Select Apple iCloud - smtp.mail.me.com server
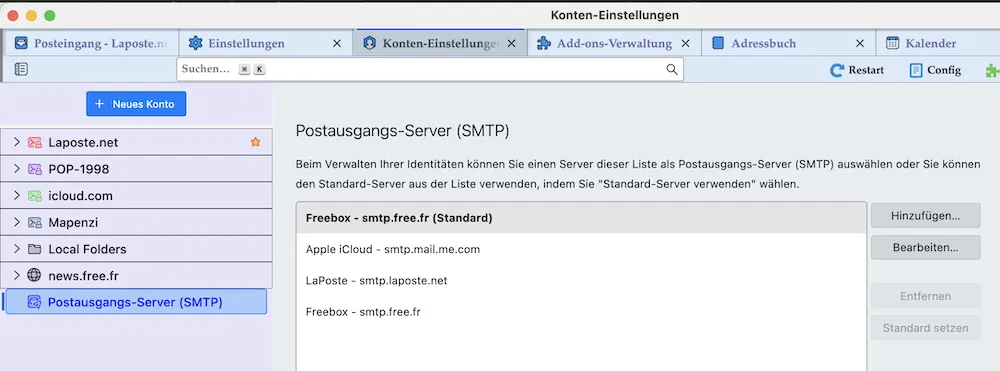1000x371 pixels. [x=581, y=249]
